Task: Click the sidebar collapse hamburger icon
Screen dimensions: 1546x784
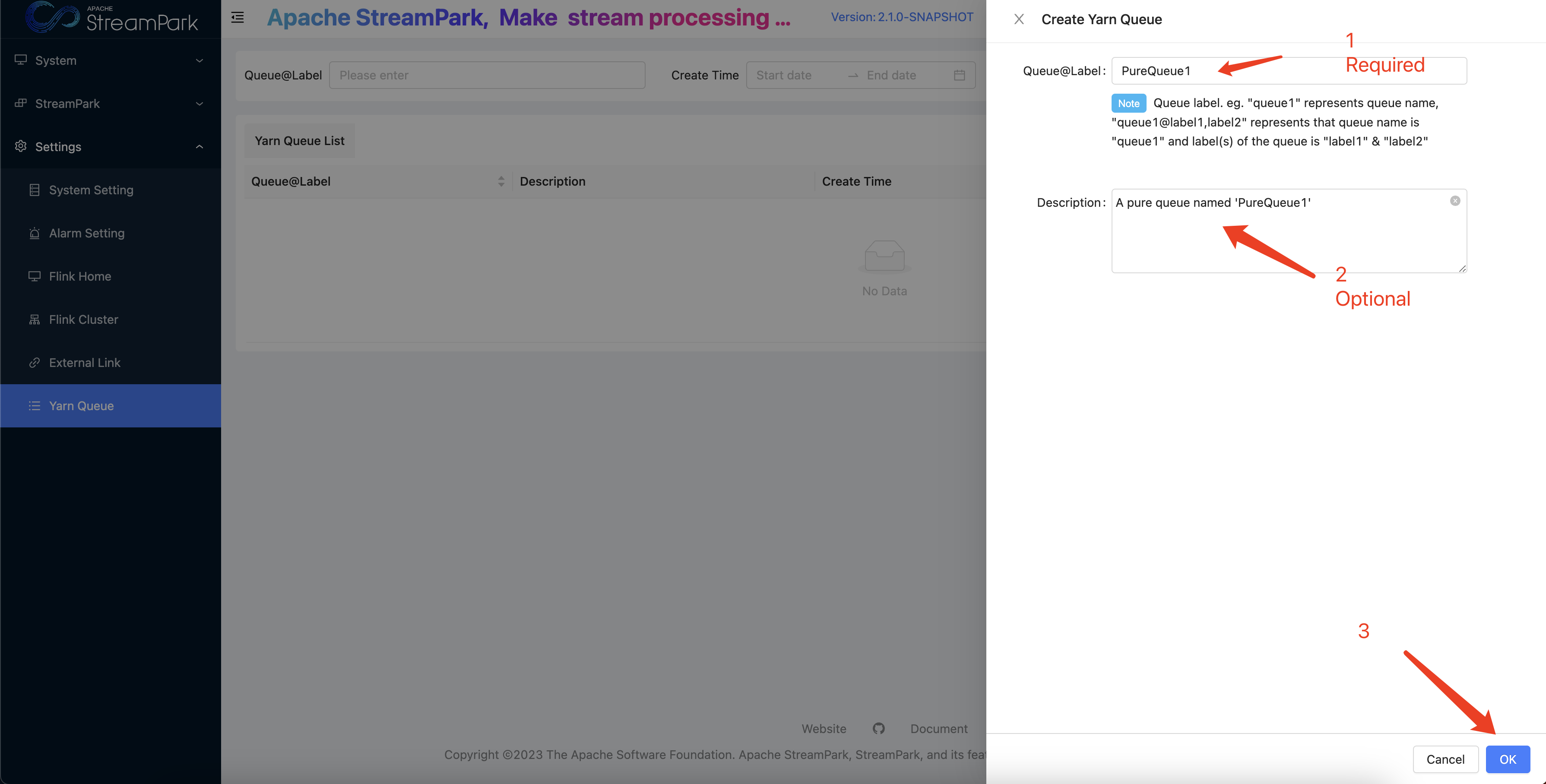Action: point(238,17)
